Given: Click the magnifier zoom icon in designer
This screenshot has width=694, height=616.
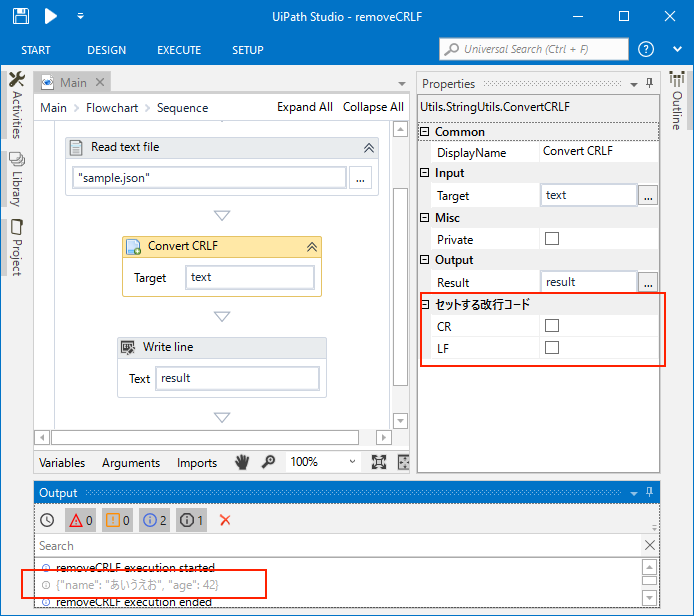Looking at the screenshot, I should (x=268, y=462).
